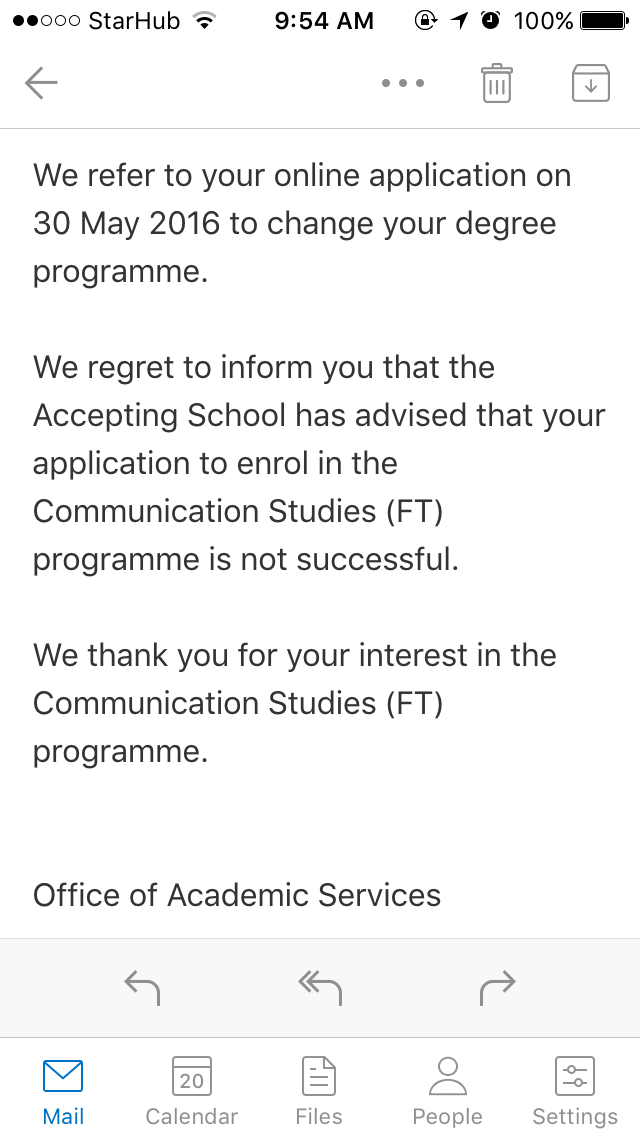The image size is (640, 1136).
Task: Switch to the Calendar tab
Action: tap(190, 1088)
